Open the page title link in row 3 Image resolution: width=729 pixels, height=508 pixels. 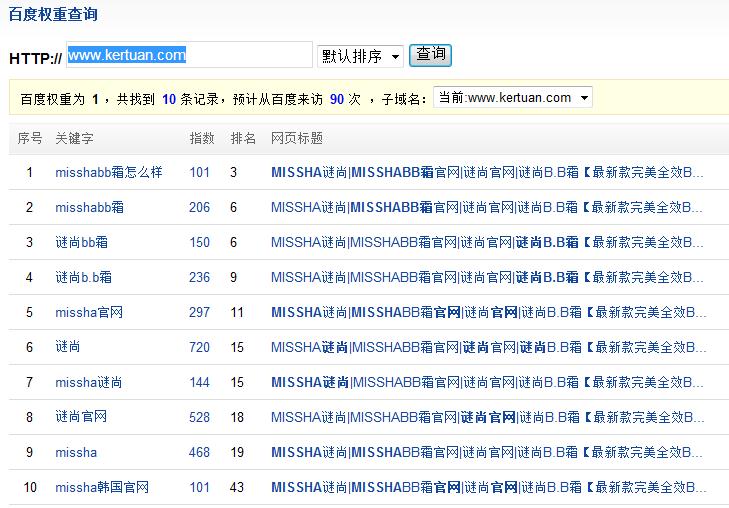pos(487,242)
